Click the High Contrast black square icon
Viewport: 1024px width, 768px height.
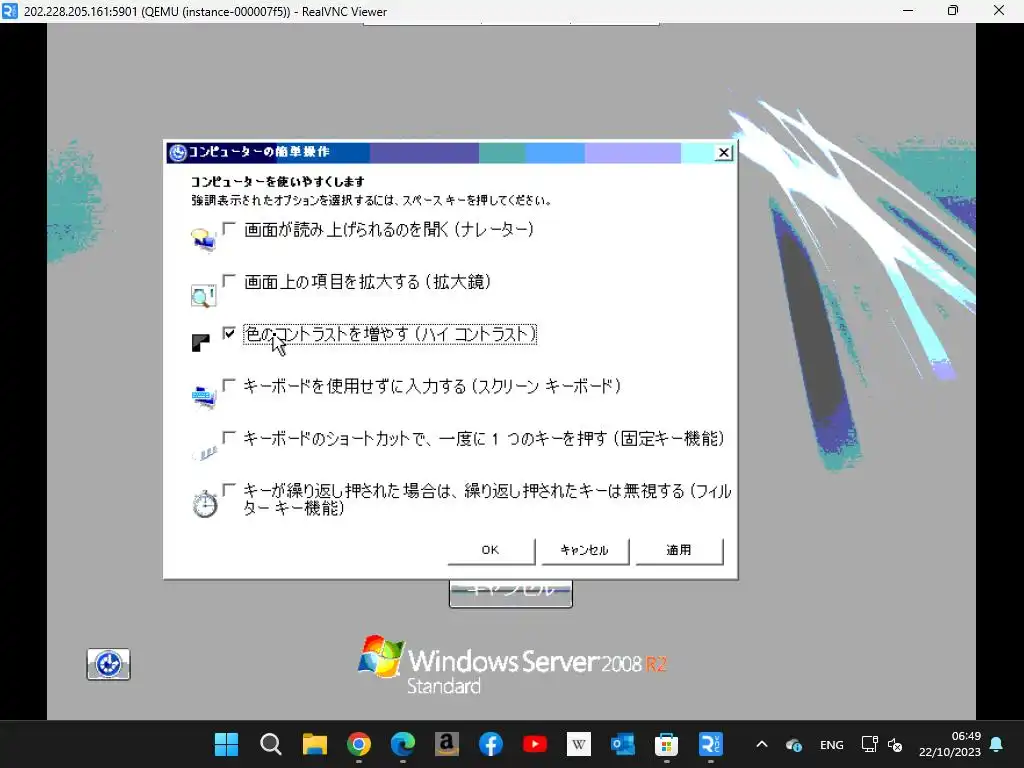point(200,343)
